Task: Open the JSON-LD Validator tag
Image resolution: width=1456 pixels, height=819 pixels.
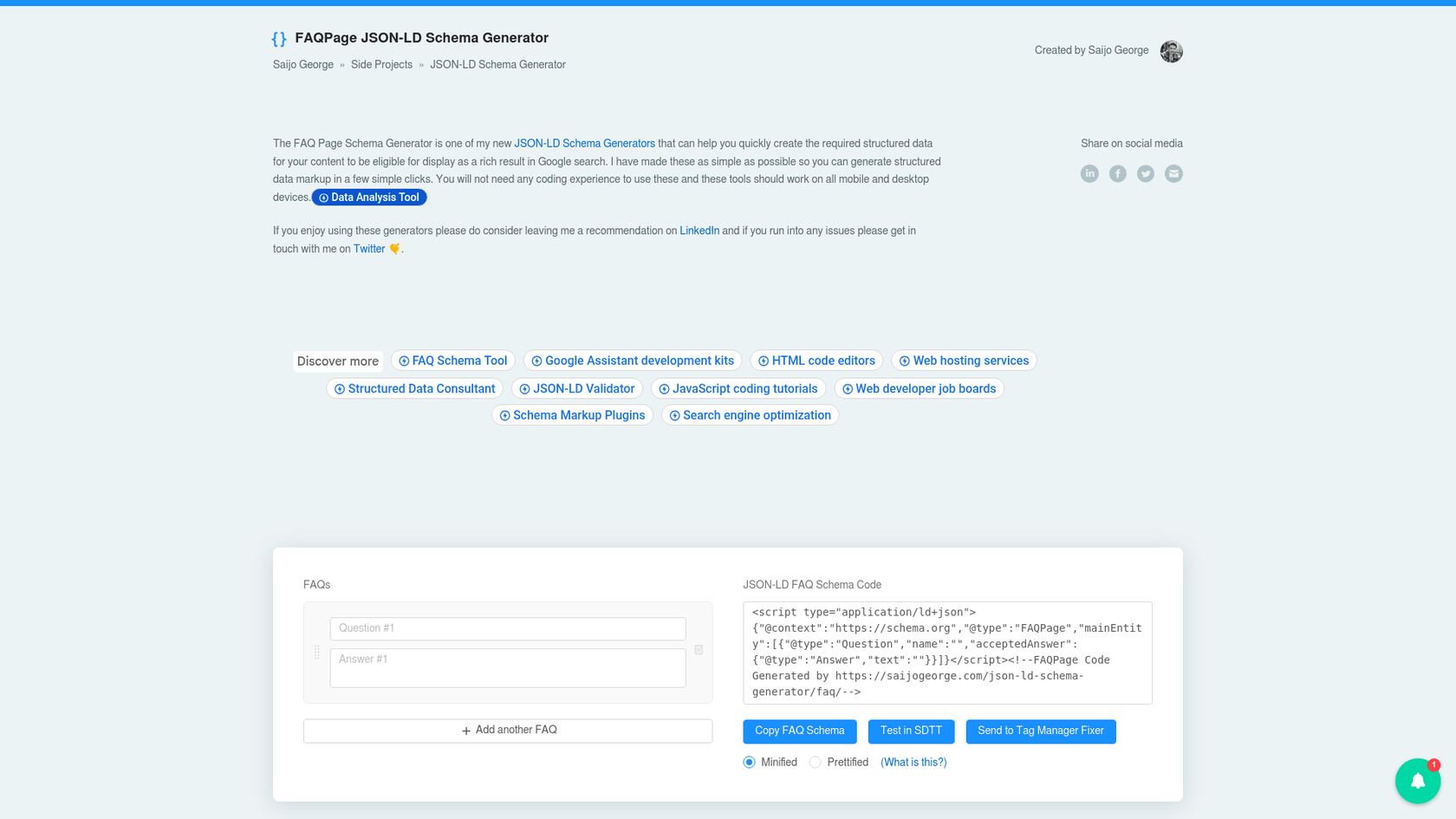Action: coord(577,388)
